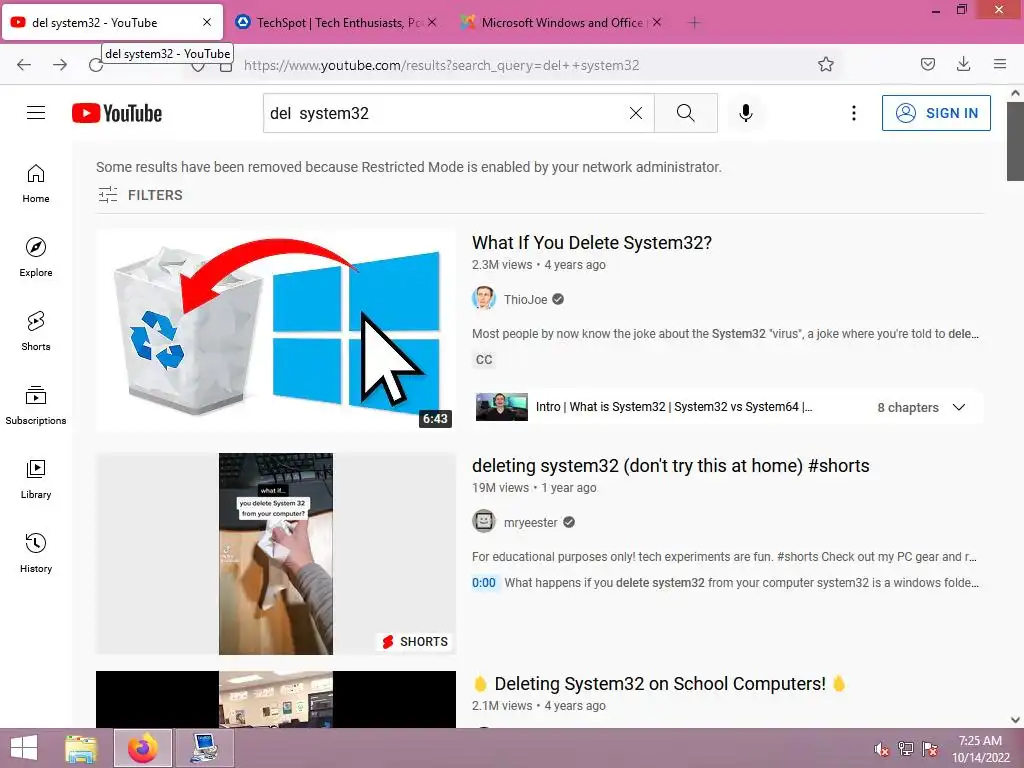Open the ThioJoe channel avatar

coord(484,299)
